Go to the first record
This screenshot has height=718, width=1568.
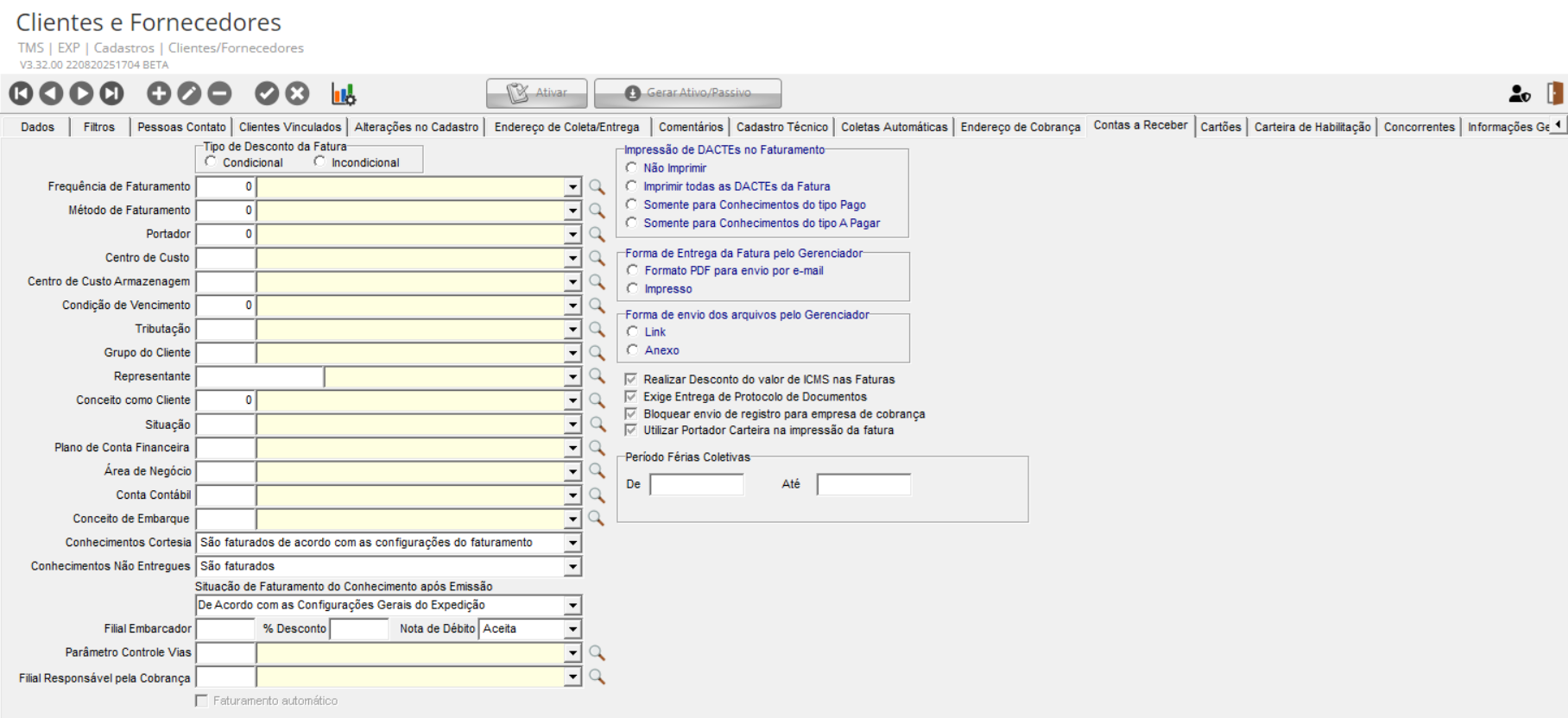[22, 93]
